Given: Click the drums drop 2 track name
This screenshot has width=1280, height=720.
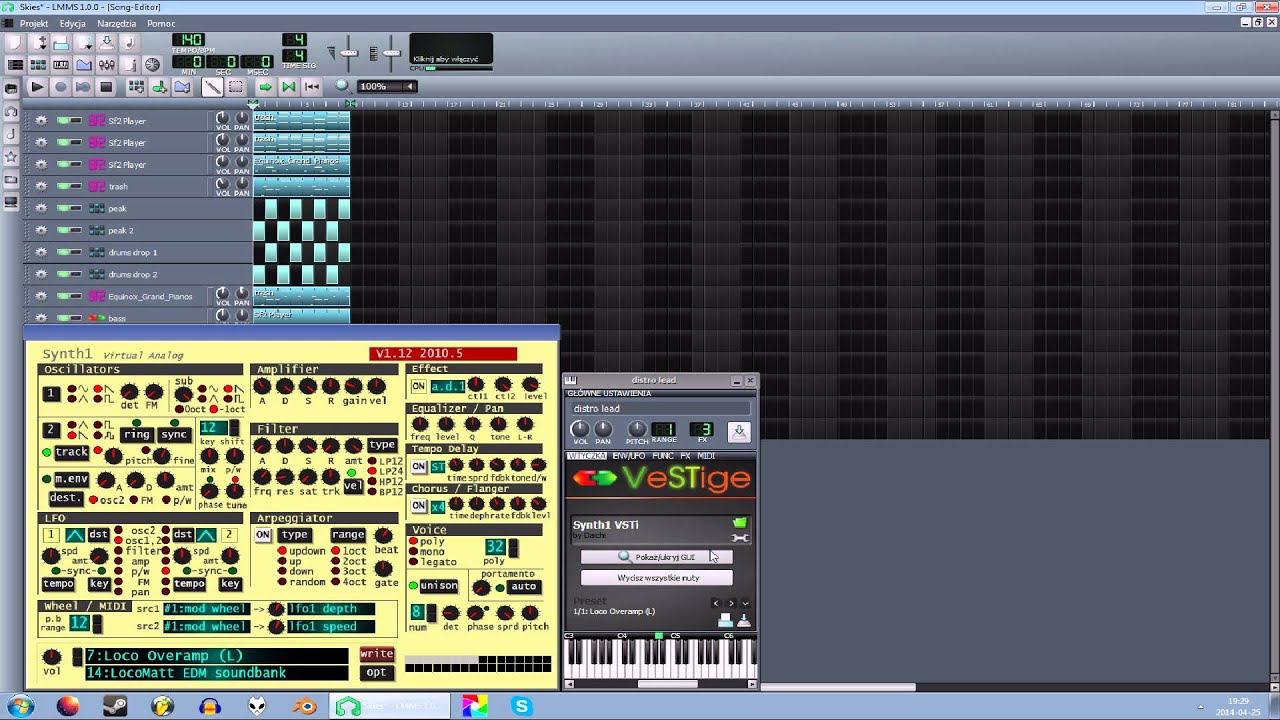Looking at the screenshot, I should click(x=132, y=274).
